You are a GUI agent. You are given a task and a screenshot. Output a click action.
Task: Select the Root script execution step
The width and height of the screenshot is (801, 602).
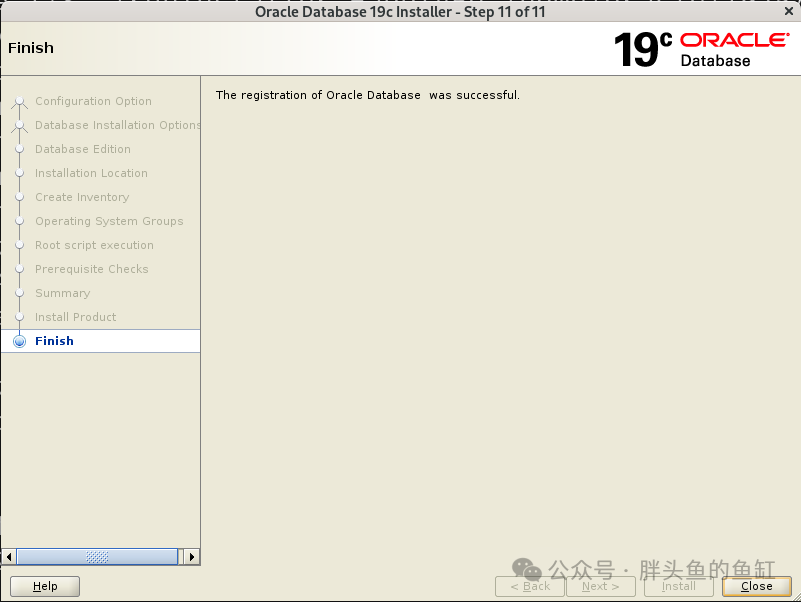click(95, 245)
